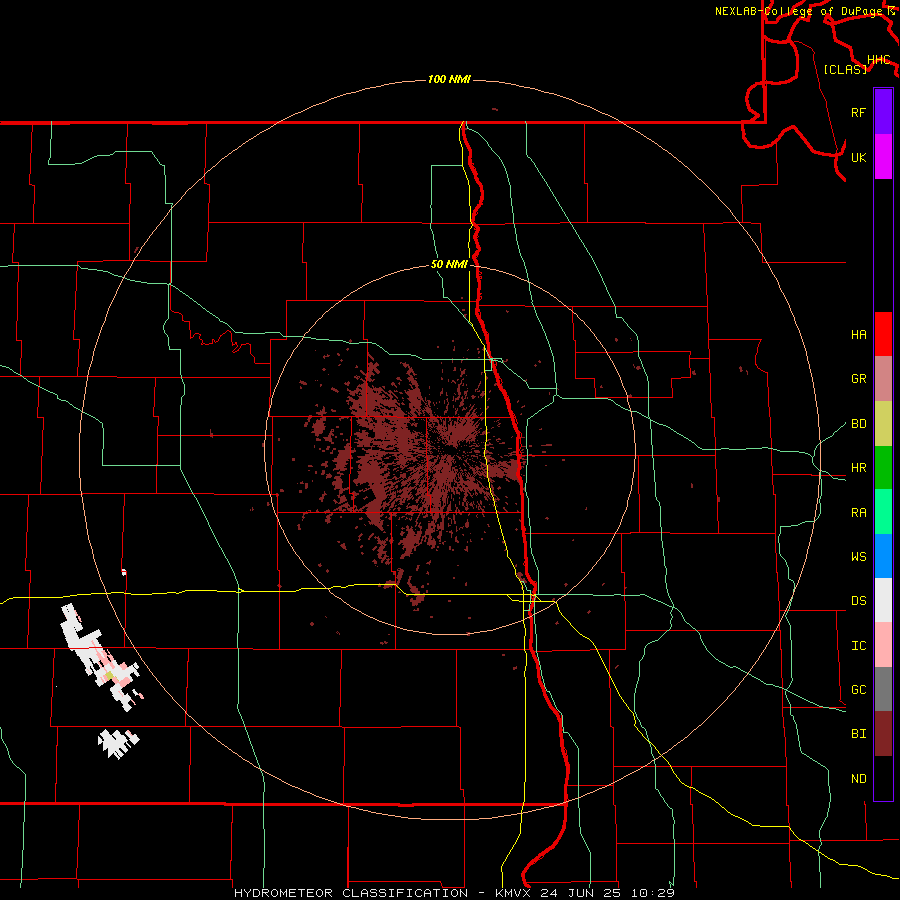900x900 pixels.
Task: Click the [CLAS] product label
Action: pos(845,69)
